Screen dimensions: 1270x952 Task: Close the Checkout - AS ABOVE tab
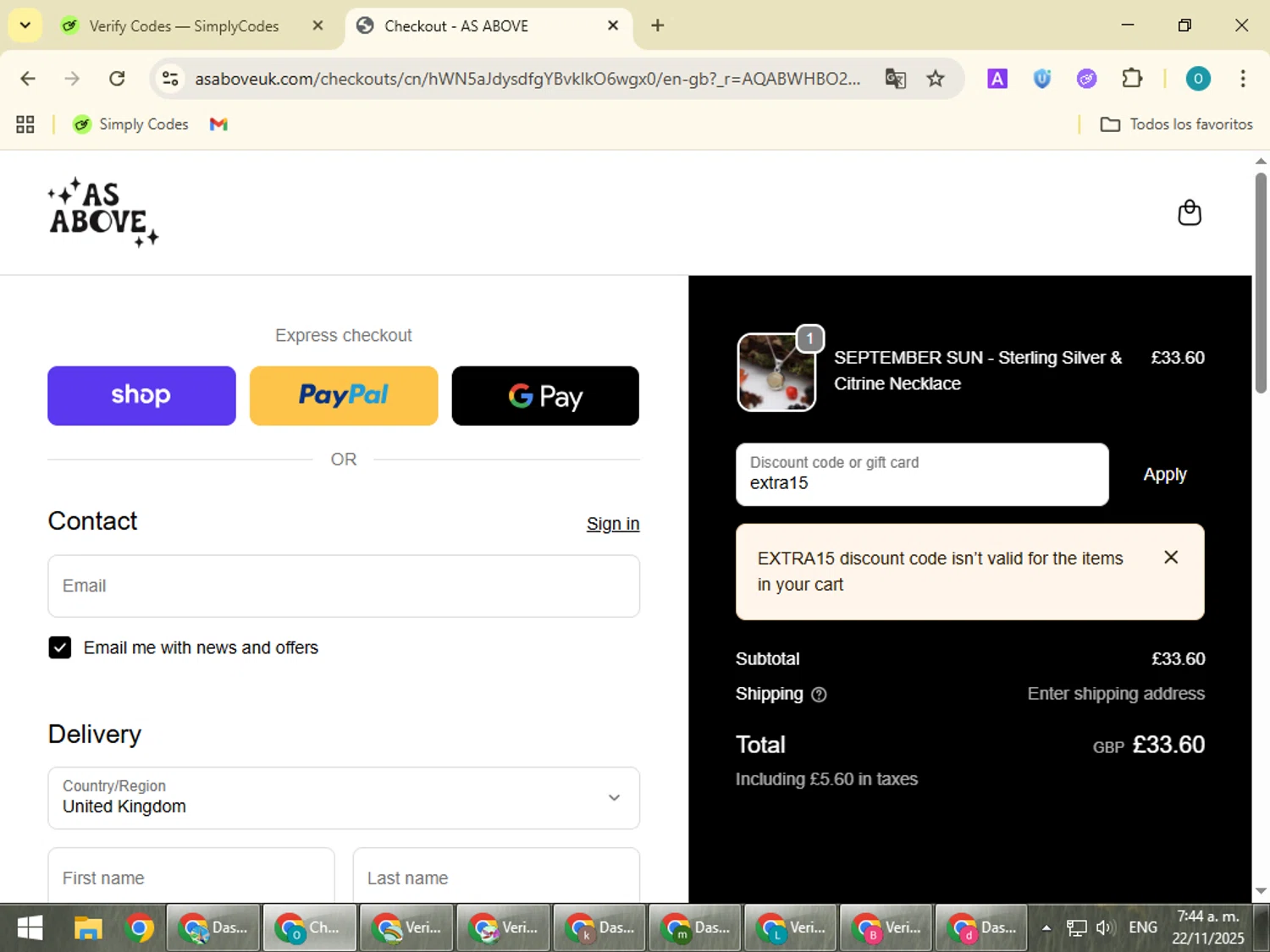coord(613,25)
